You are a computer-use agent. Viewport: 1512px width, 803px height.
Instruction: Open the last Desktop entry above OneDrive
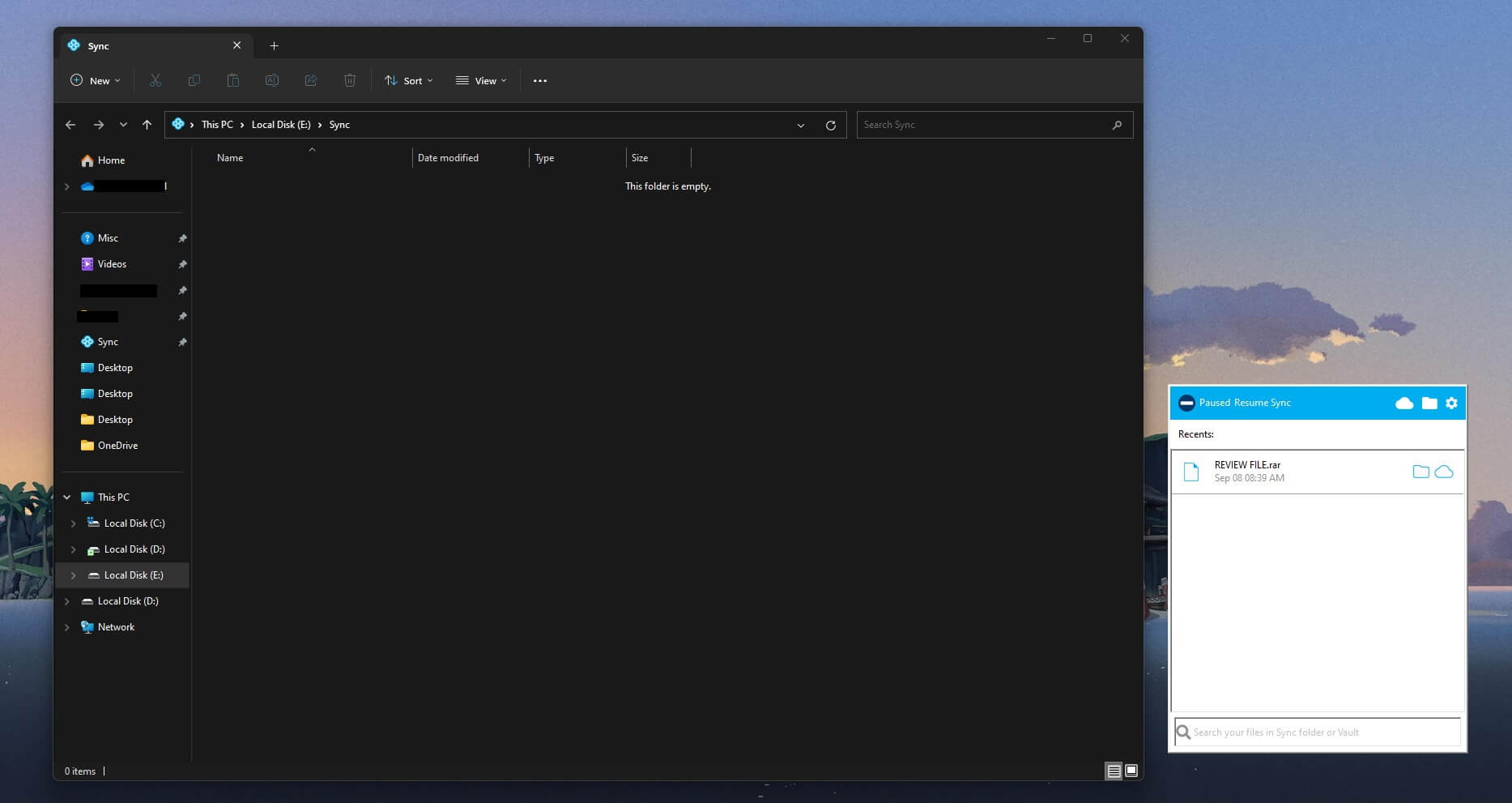[x=106, y=420]
